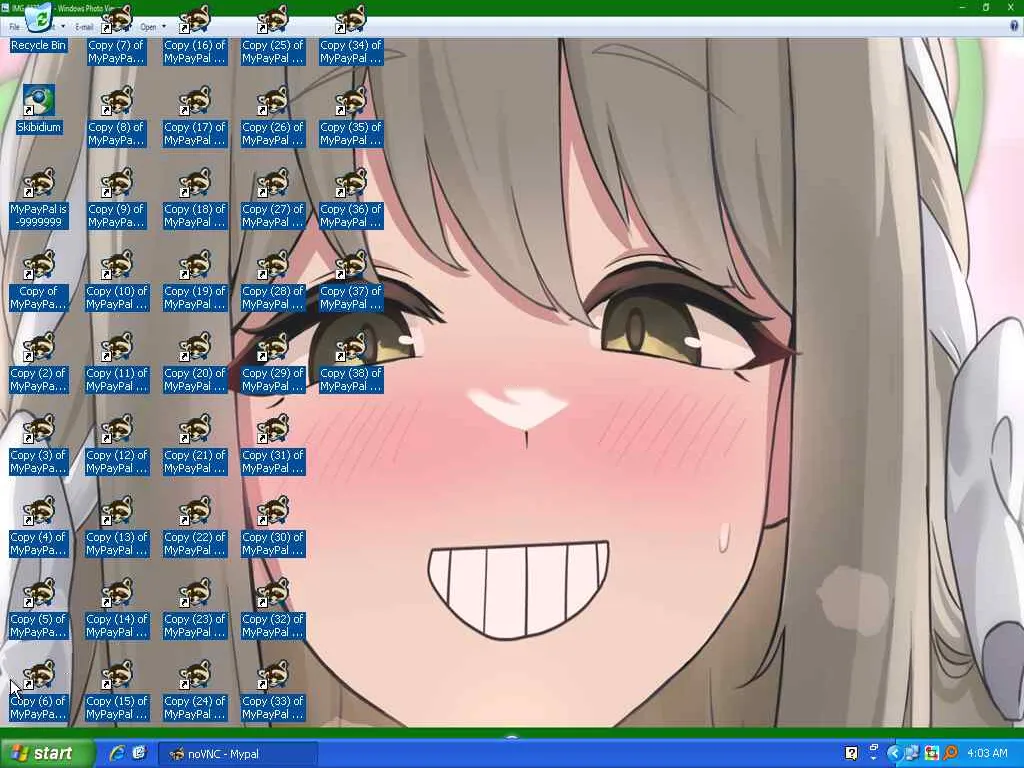Select the 'Copy (25) of MyPayPal' shortcut

click(x=273, y=35)
